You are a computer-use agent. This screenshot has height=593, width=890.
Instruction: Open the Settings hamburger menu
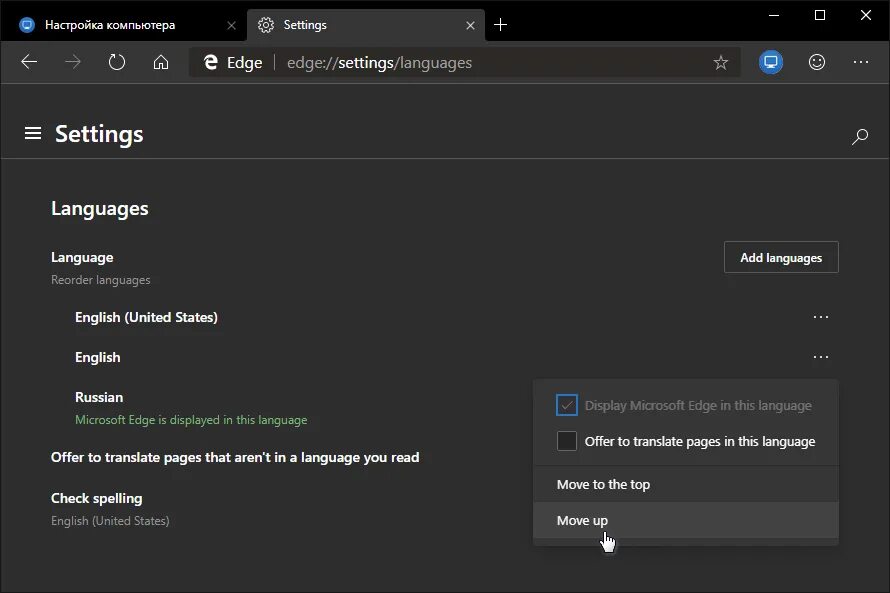click(x=33, y=133)
